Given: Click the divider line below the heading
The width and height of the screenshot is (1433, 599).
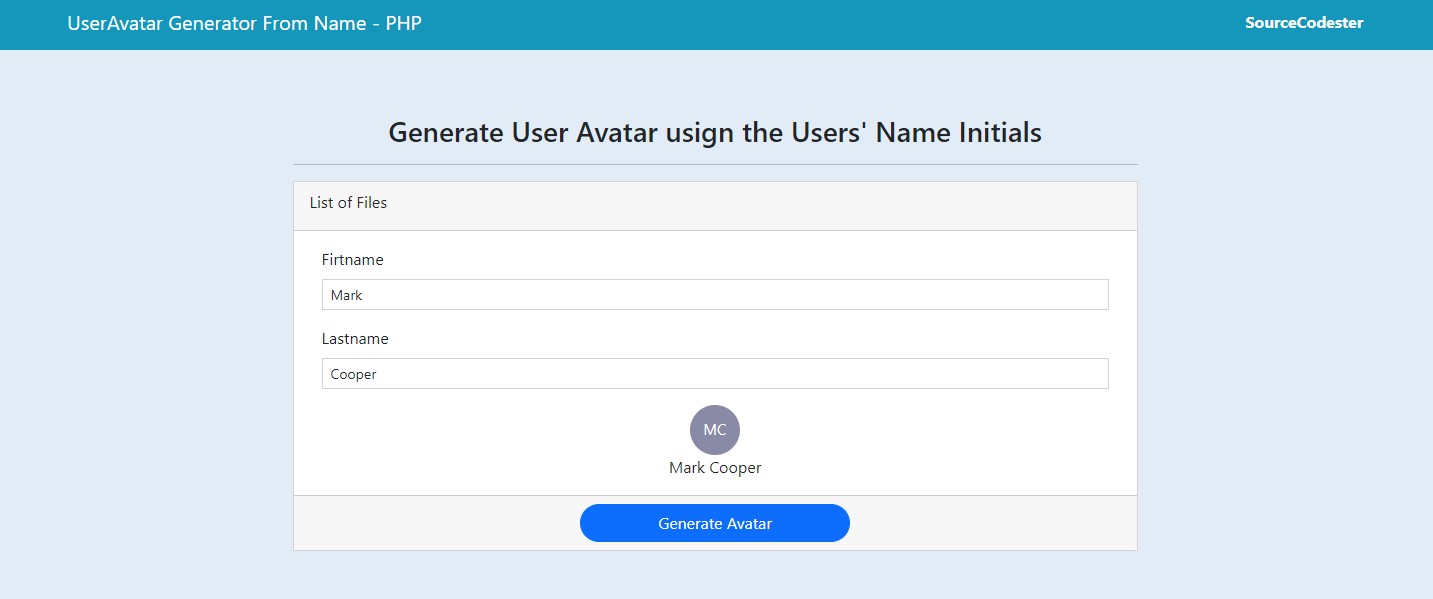Looking at the screenshot, I should [x=715, y=164].
